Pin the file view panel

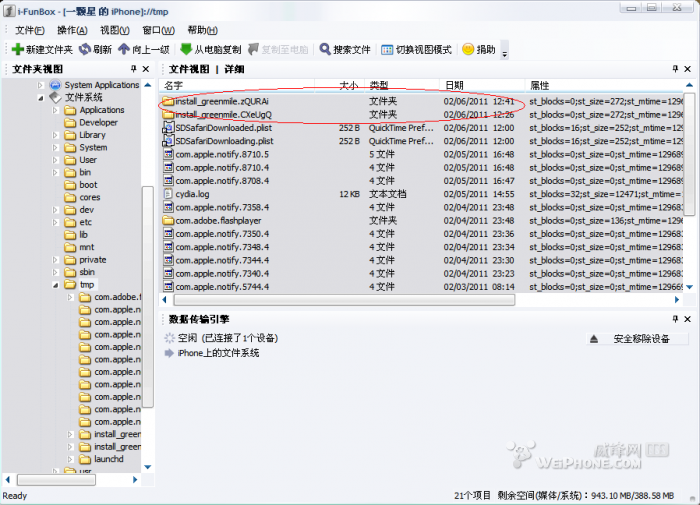(x=675, y=69)
